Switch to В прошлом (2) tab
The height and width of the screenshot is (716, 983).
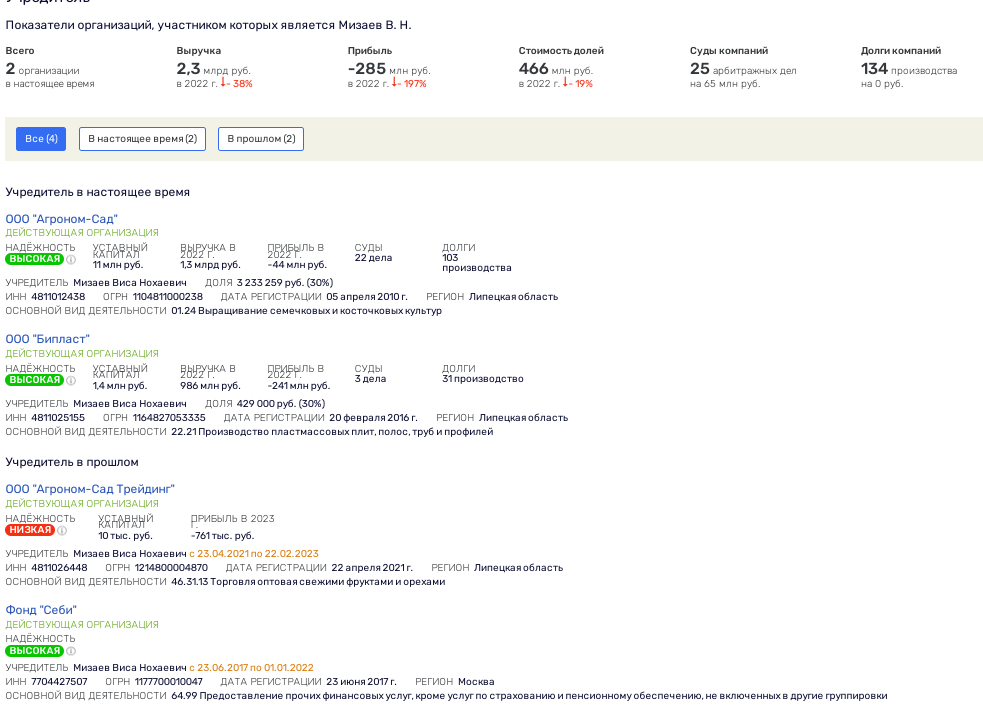click(261, 139)
